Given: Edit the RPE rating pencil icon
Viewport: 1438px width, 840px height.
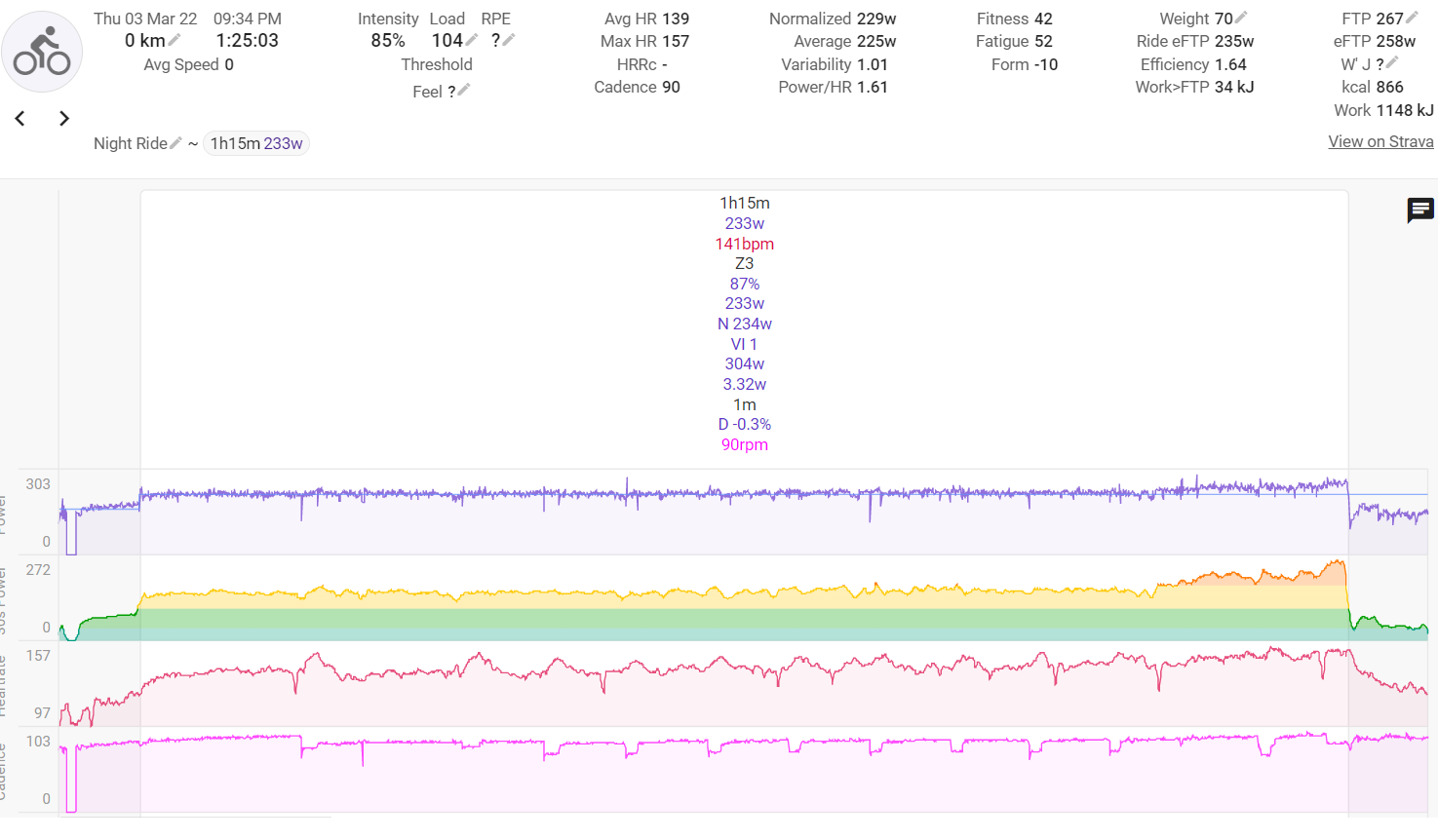Looking at the screenshot, I should (x=509, y=40).
